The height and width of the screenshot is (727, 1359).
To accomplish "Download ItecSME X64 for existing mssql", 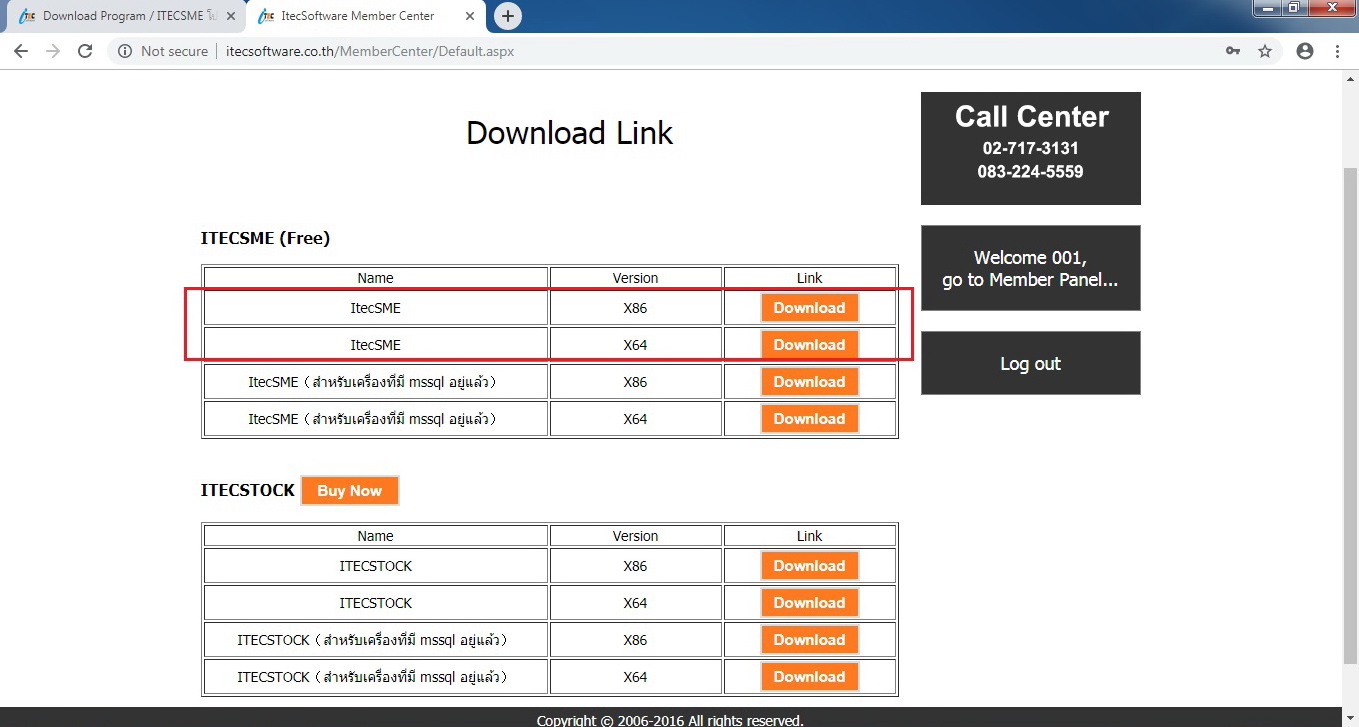I will coord(809,419).
